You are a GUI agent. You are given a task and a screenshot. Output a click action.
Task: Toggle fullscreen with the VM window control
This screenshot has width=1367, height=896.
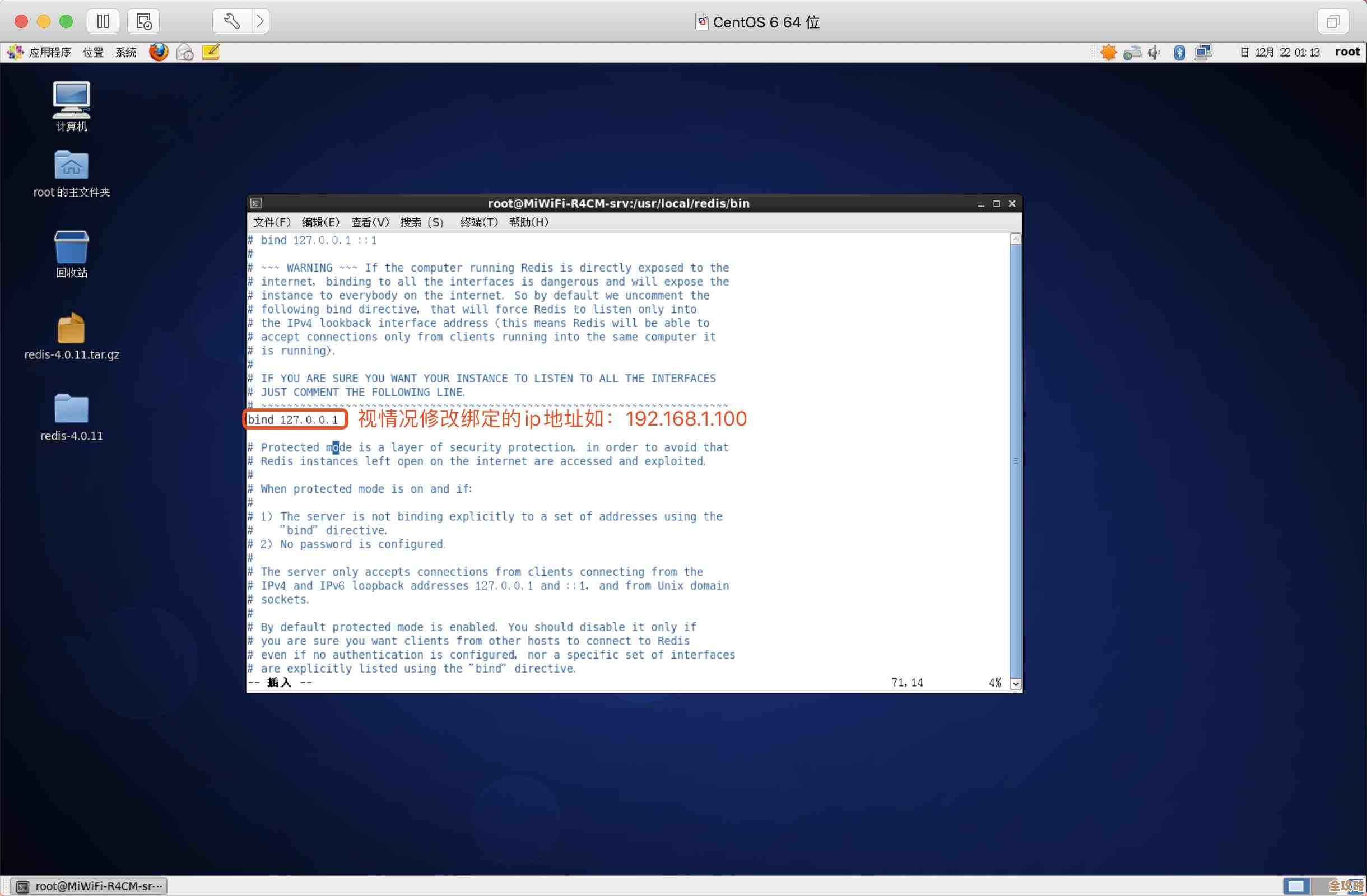pyautogui.click(x=1333, y=21)
